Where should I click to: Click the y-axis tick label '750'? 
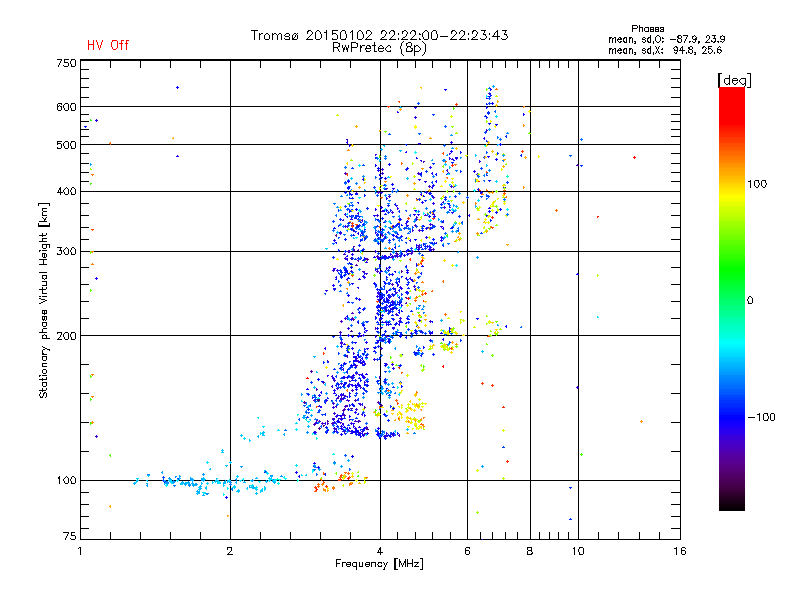(66, 63)
